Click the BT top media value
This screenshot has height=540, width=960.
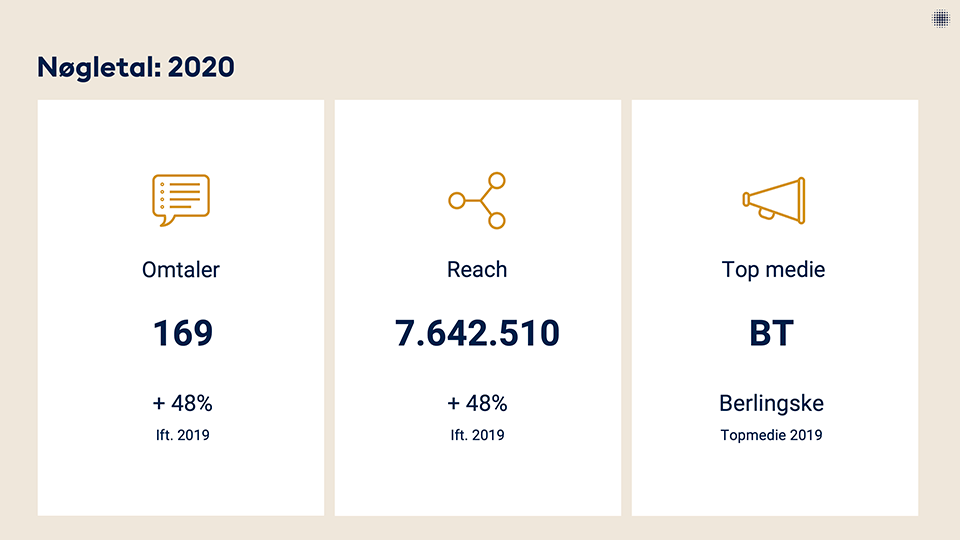coord(771,333)
